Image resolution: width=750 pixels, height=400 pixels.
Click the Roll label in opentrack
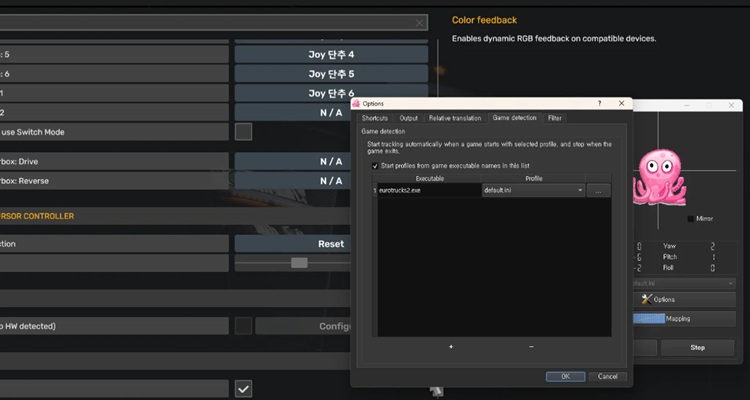668,268
